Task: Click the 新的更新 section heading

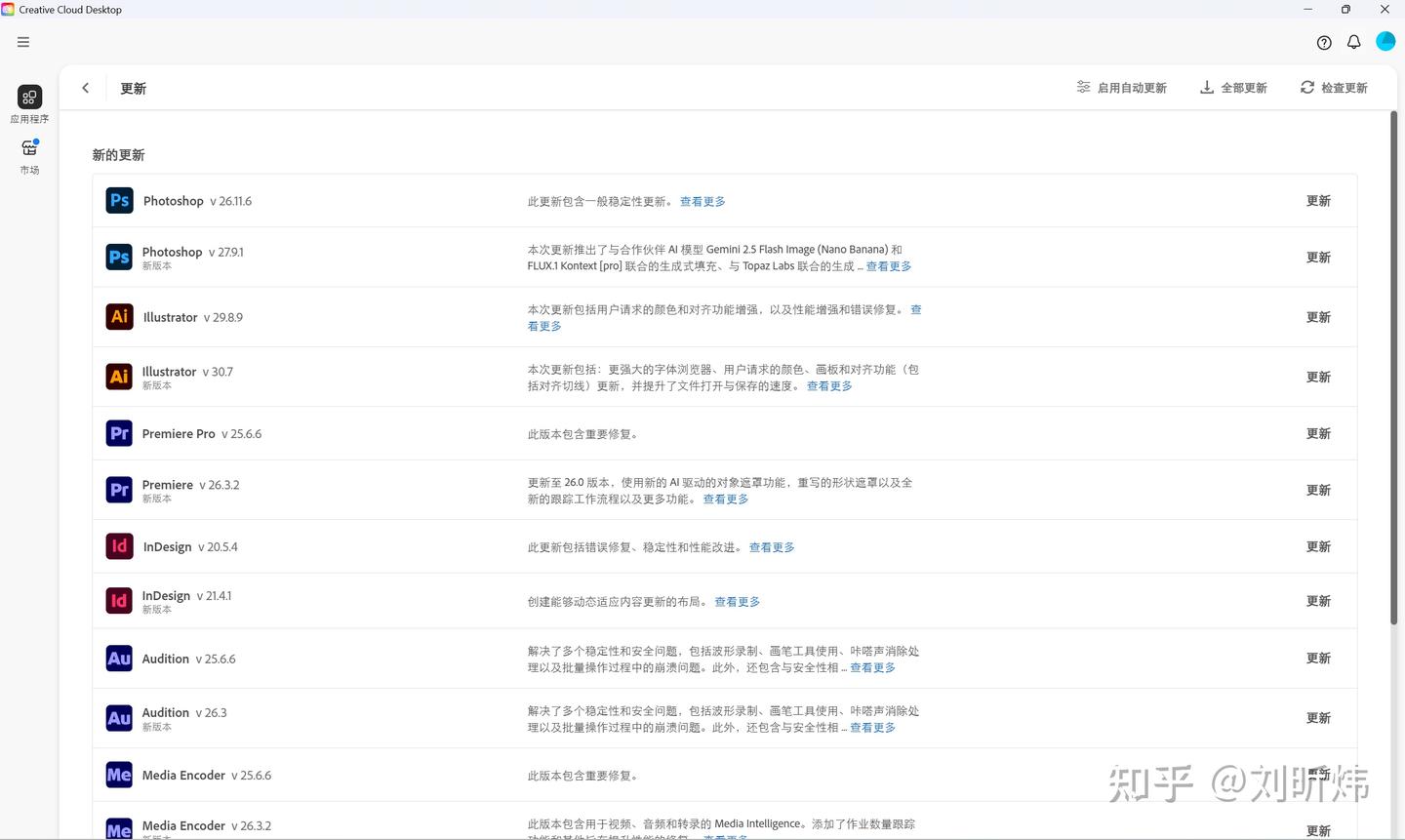Action: 118,155
